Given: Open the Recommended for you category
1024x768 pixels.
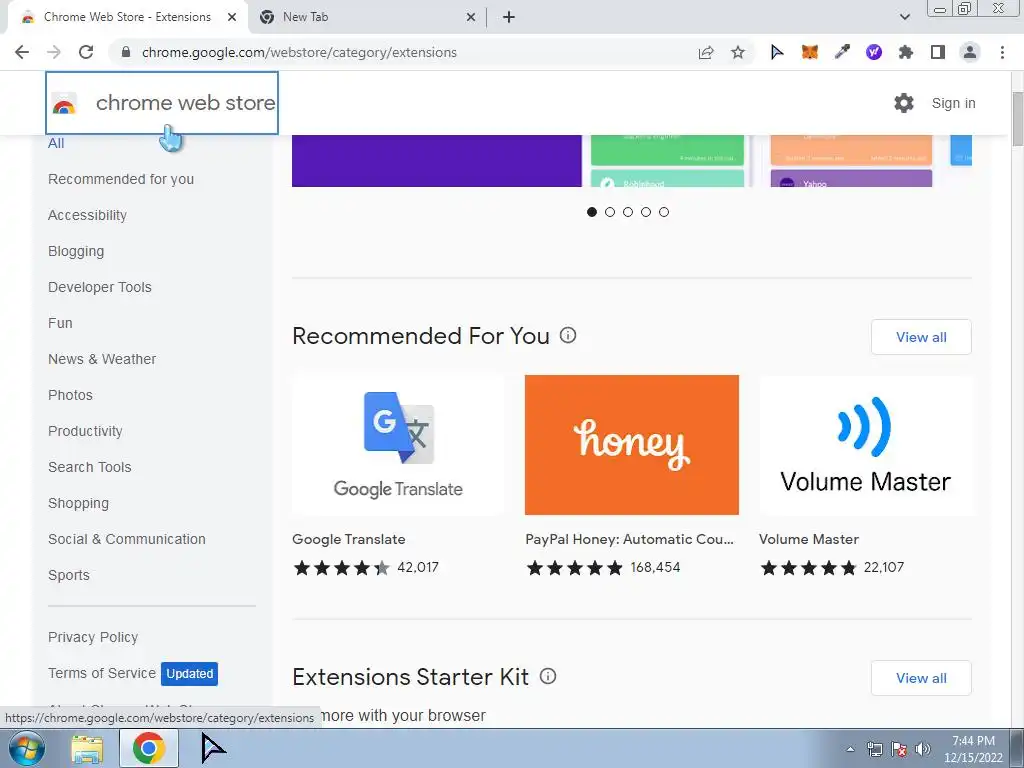Looking at the screenshot, I should [x=121, y=179].
